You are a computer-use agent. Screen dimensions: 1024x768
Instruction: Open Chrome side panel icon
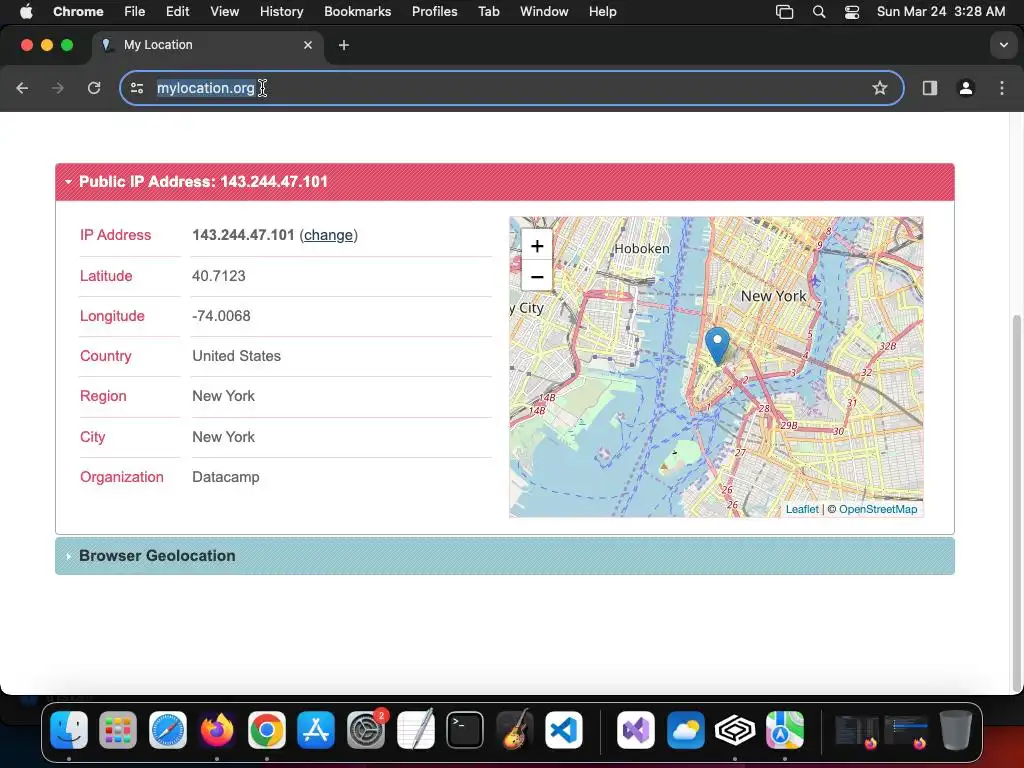(929, 88)
